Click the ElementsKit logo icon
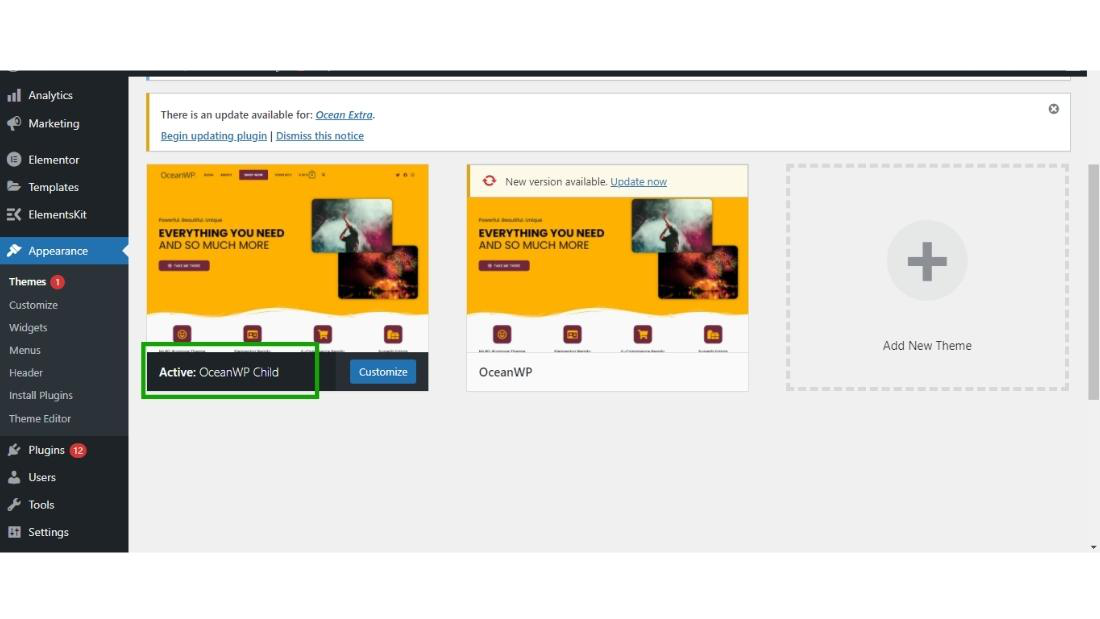The height and width of the screenshot is (619, 1100). pos(14,214)
